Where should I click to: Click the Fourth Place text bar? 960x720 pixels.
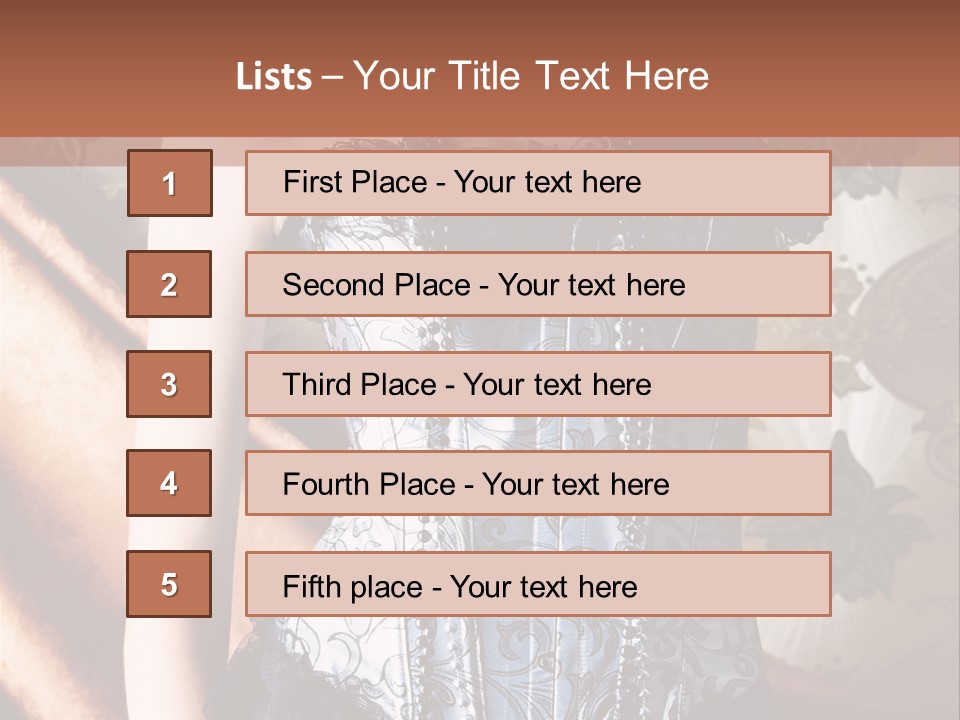coord(538,483)
